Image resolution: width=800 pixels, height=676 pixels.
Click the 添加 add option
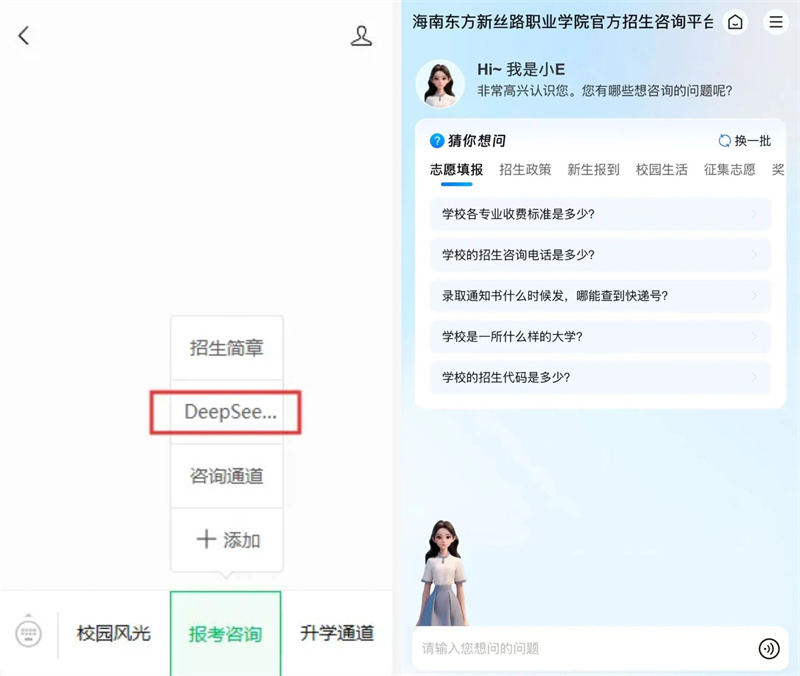227,540
